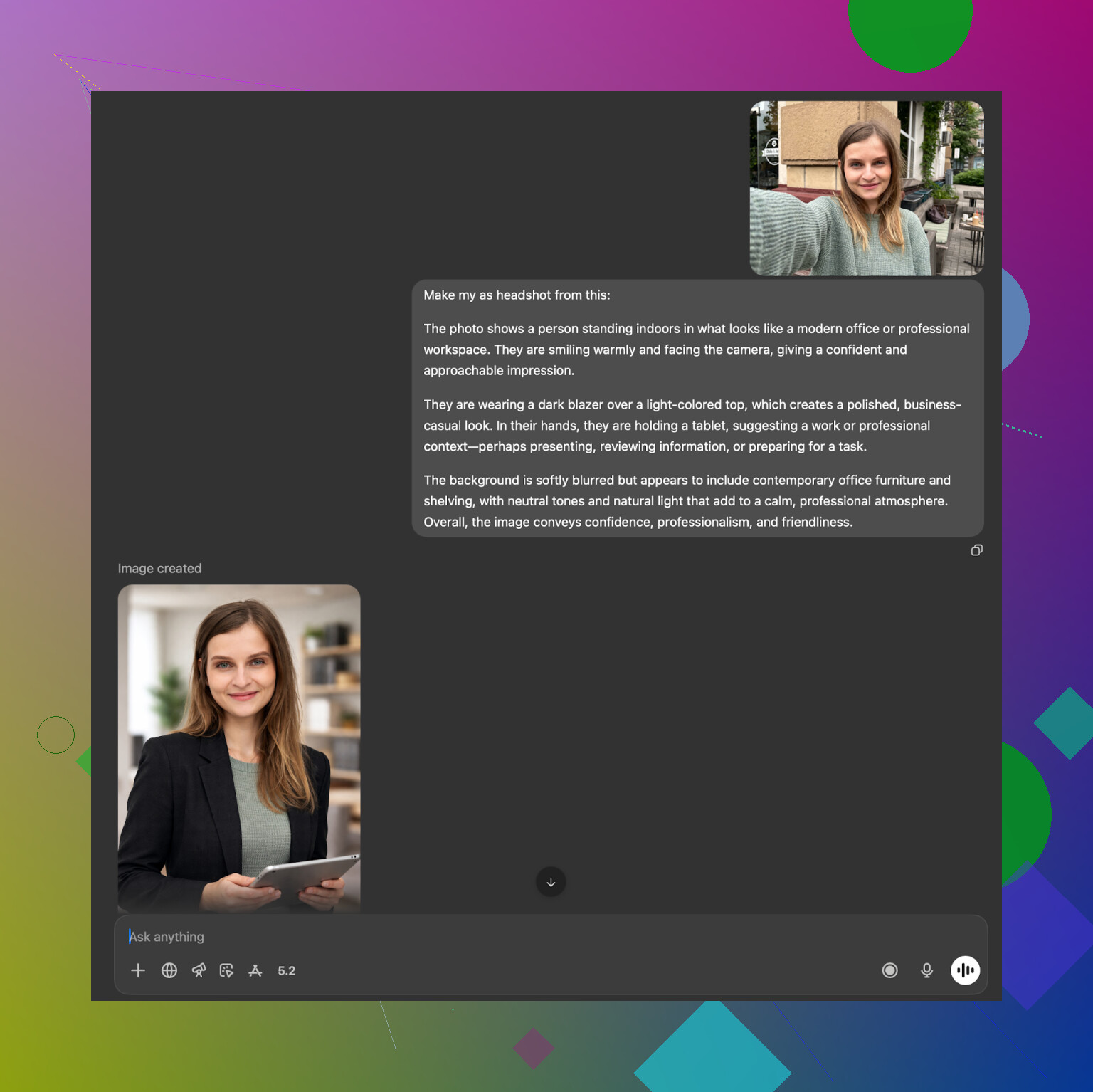
Task: Click the paragraph starting "The photo shows a person"
Action: (696, 350)
